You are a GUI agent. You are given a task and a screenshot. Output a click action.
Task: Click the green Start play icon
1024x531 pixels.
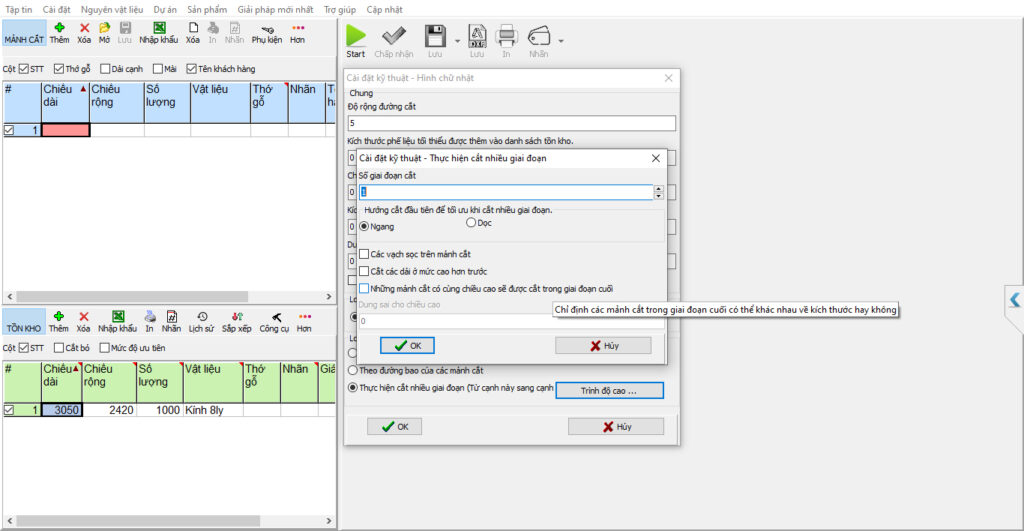(x=356, y=36)
